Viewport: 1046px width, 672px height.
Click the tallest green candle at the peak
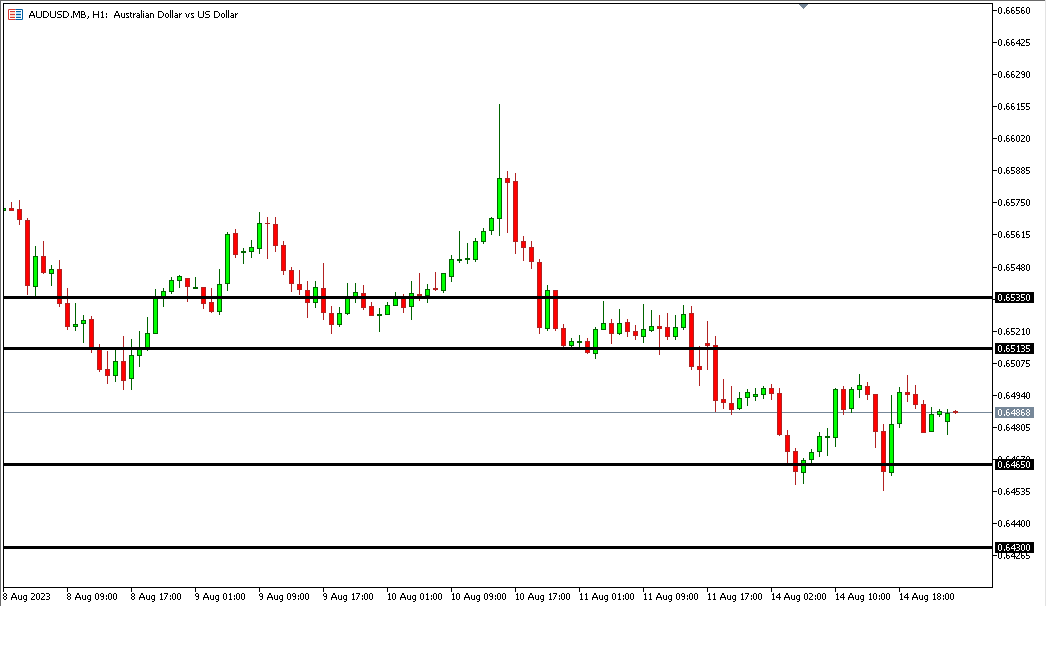point(498,198)
